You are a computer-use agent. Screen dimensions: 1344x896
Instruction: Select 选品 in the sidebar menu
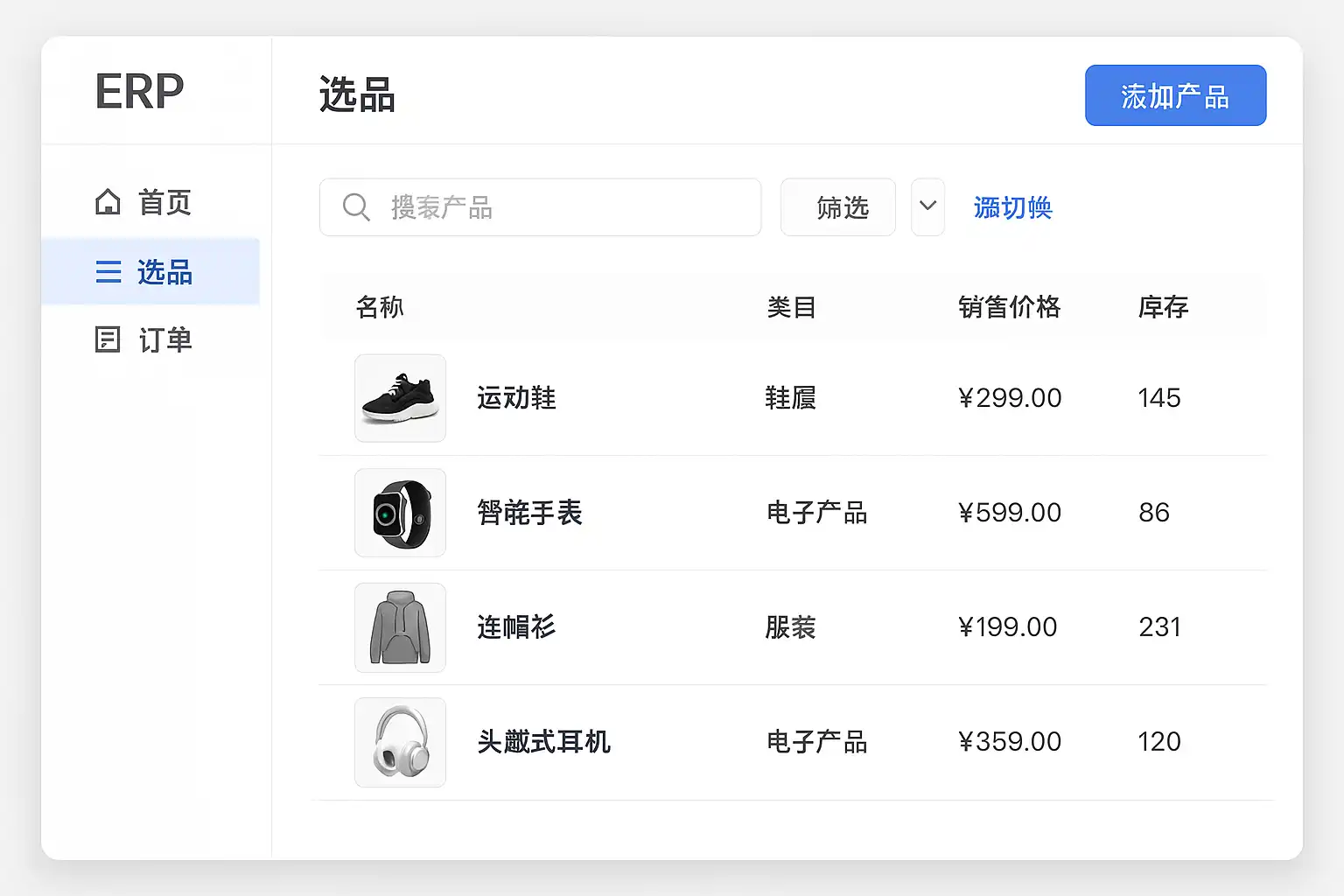(x=164, y=272)
